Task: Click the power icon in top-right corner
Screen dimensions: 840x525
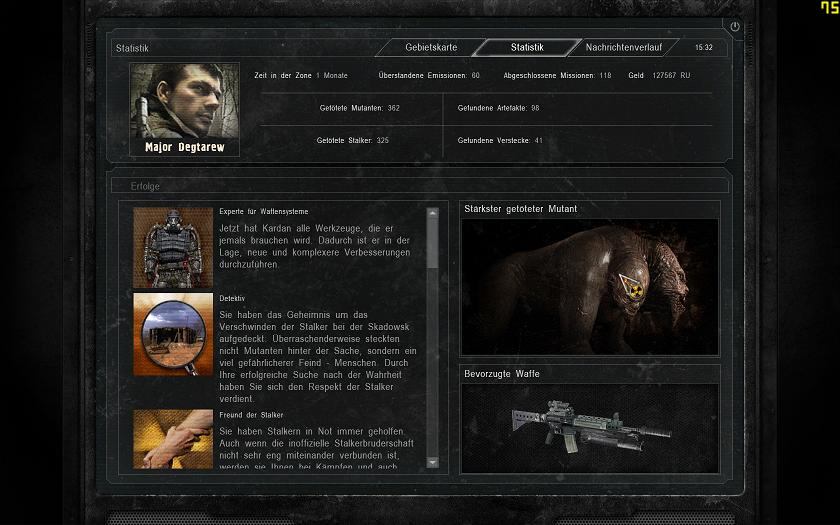Action: (734, 26)
